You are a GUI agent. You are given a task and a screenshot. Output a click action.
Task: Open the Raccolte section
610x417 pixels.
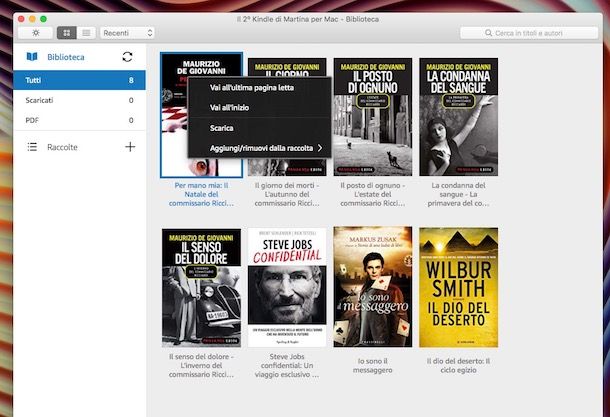click(62, 147)
